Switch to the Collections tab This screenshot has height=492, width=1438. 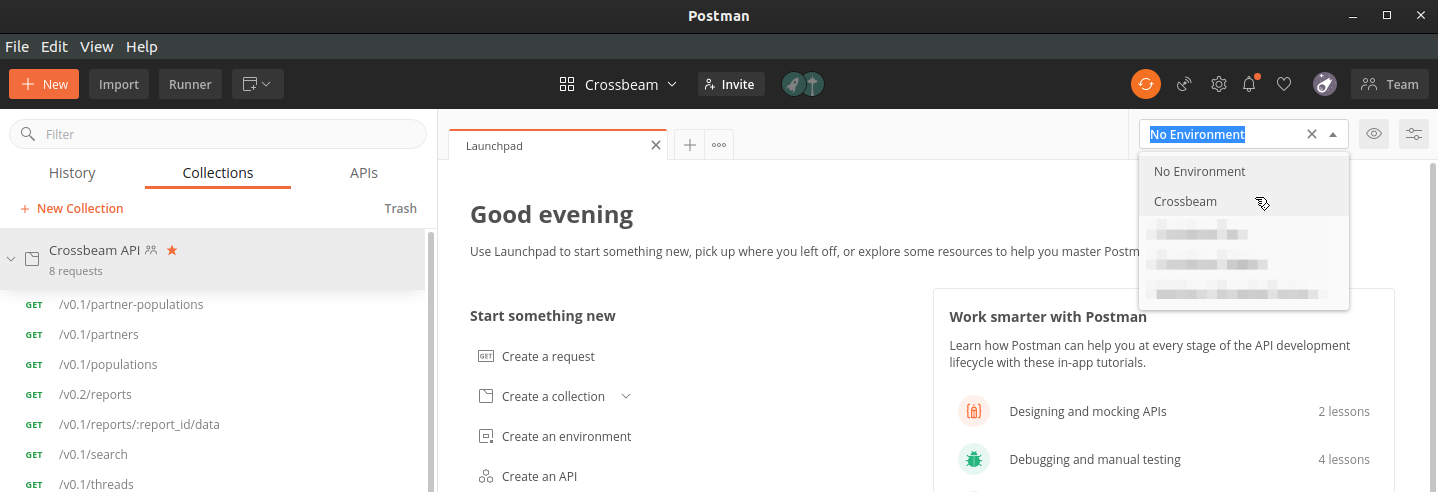218,173
